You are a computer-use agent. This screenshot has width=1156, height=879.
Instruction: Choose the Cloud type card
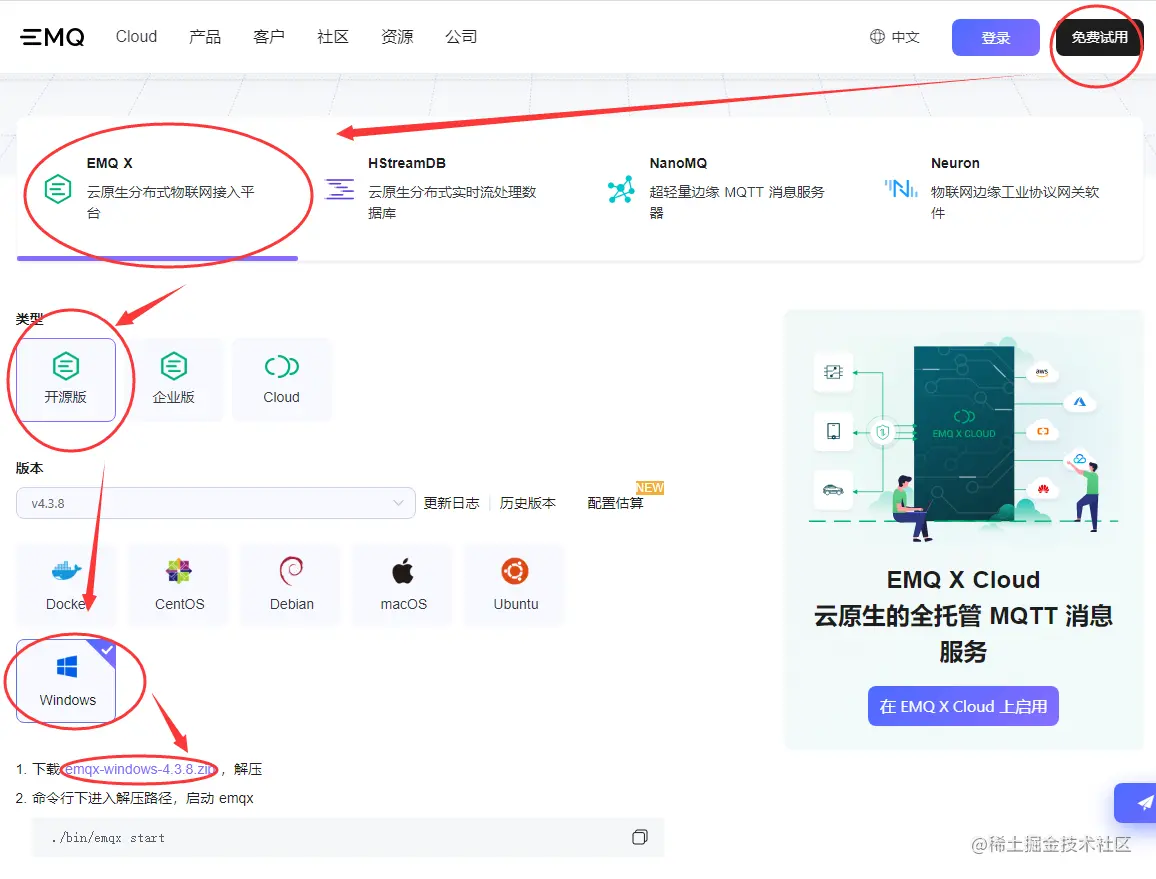coord(282,380)
